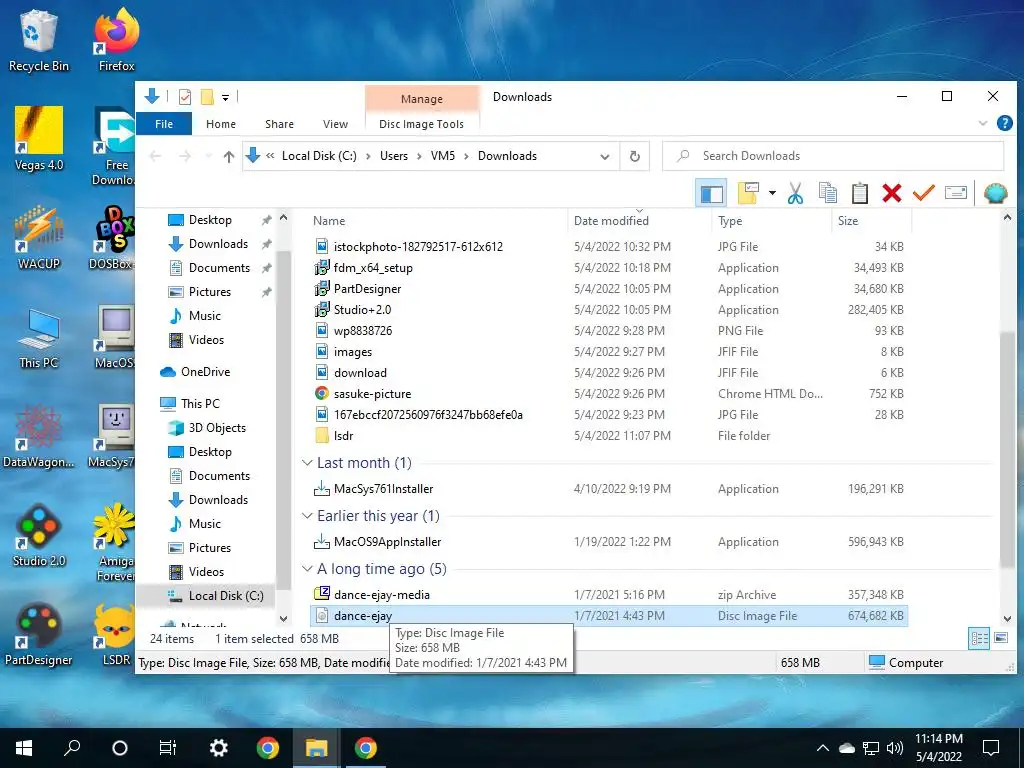Select the Vegas 4.0 desktop icon
Screen dimensions: 1024x768
pyautogui.click(x=39, y=138)
